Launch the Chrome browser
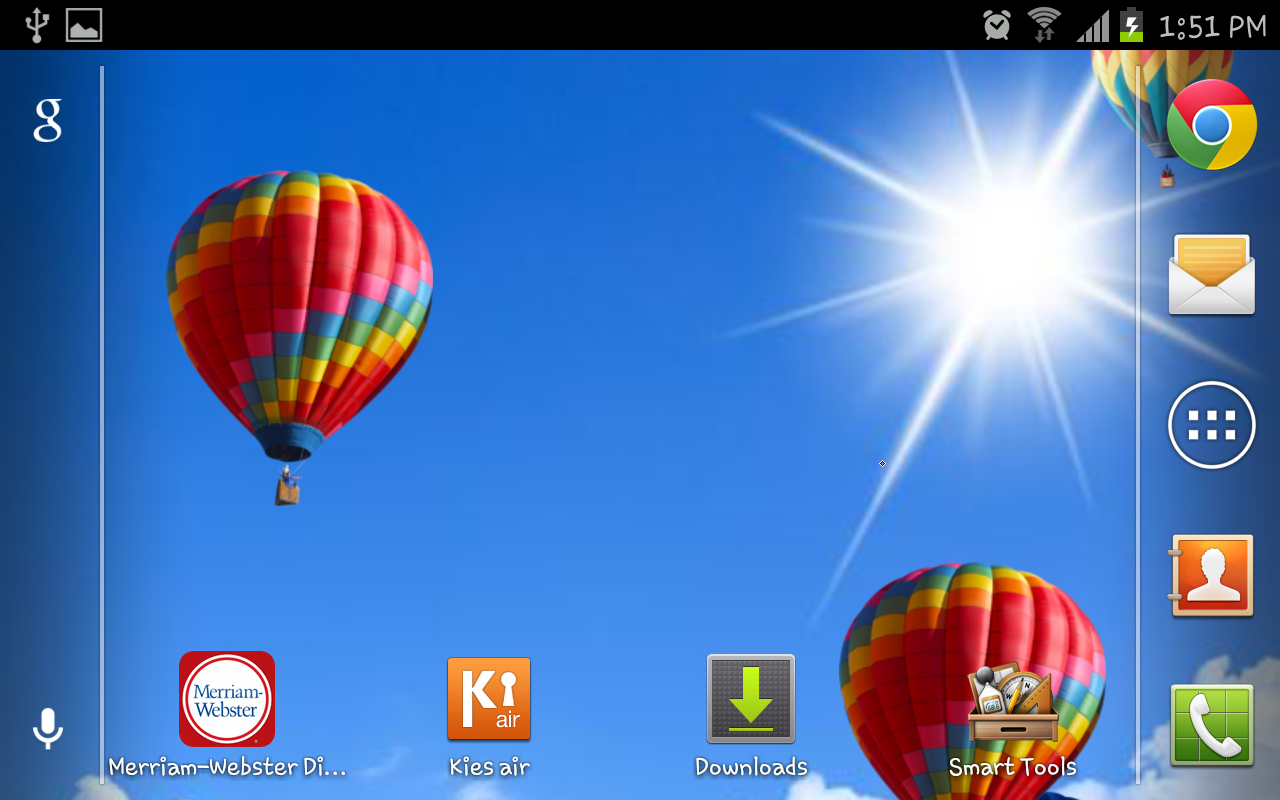The width and height of the screenshot is (1280, 800). click(1211, 125)
